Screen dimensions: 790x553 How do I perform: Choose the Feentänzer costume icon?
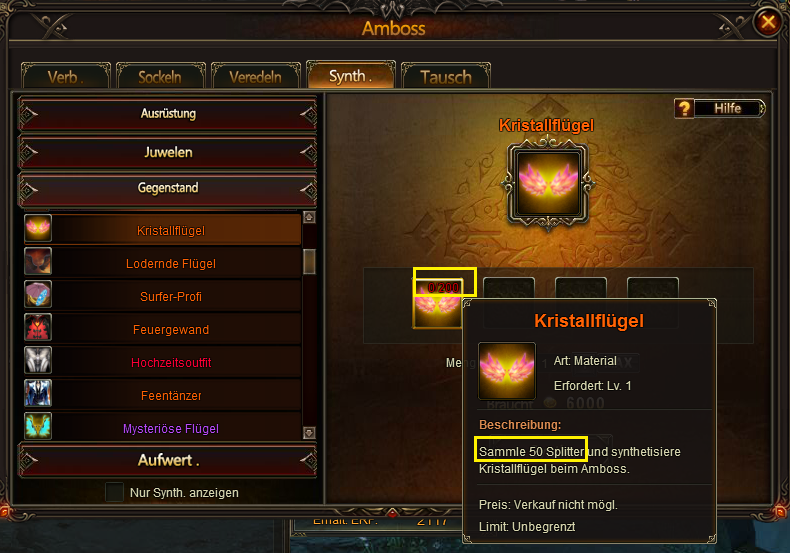[38, 393]
